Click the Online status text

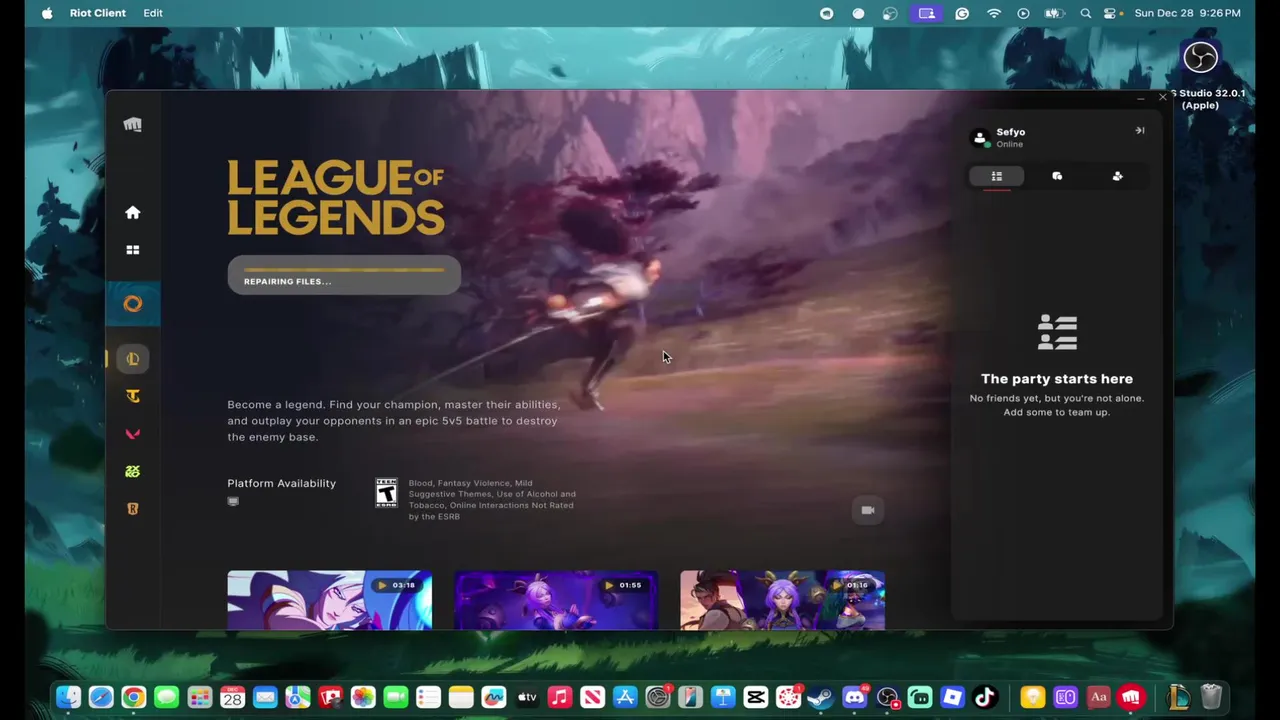(x=1009, y=144)
